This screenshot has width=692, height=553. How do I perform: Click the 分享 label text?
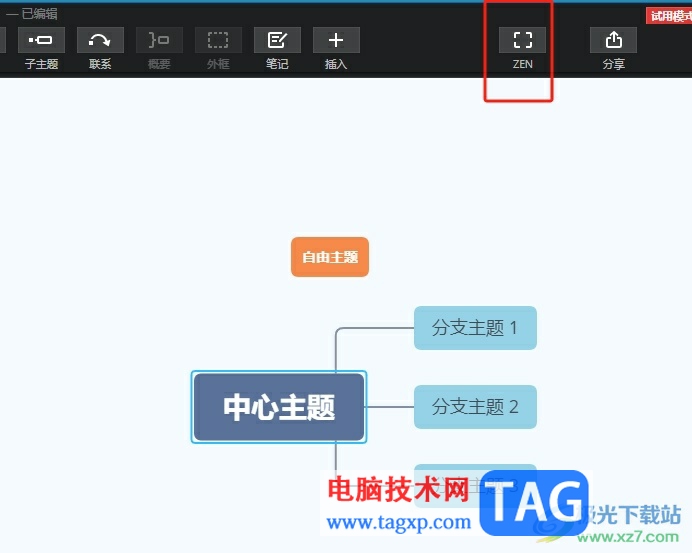click(613, 64)
